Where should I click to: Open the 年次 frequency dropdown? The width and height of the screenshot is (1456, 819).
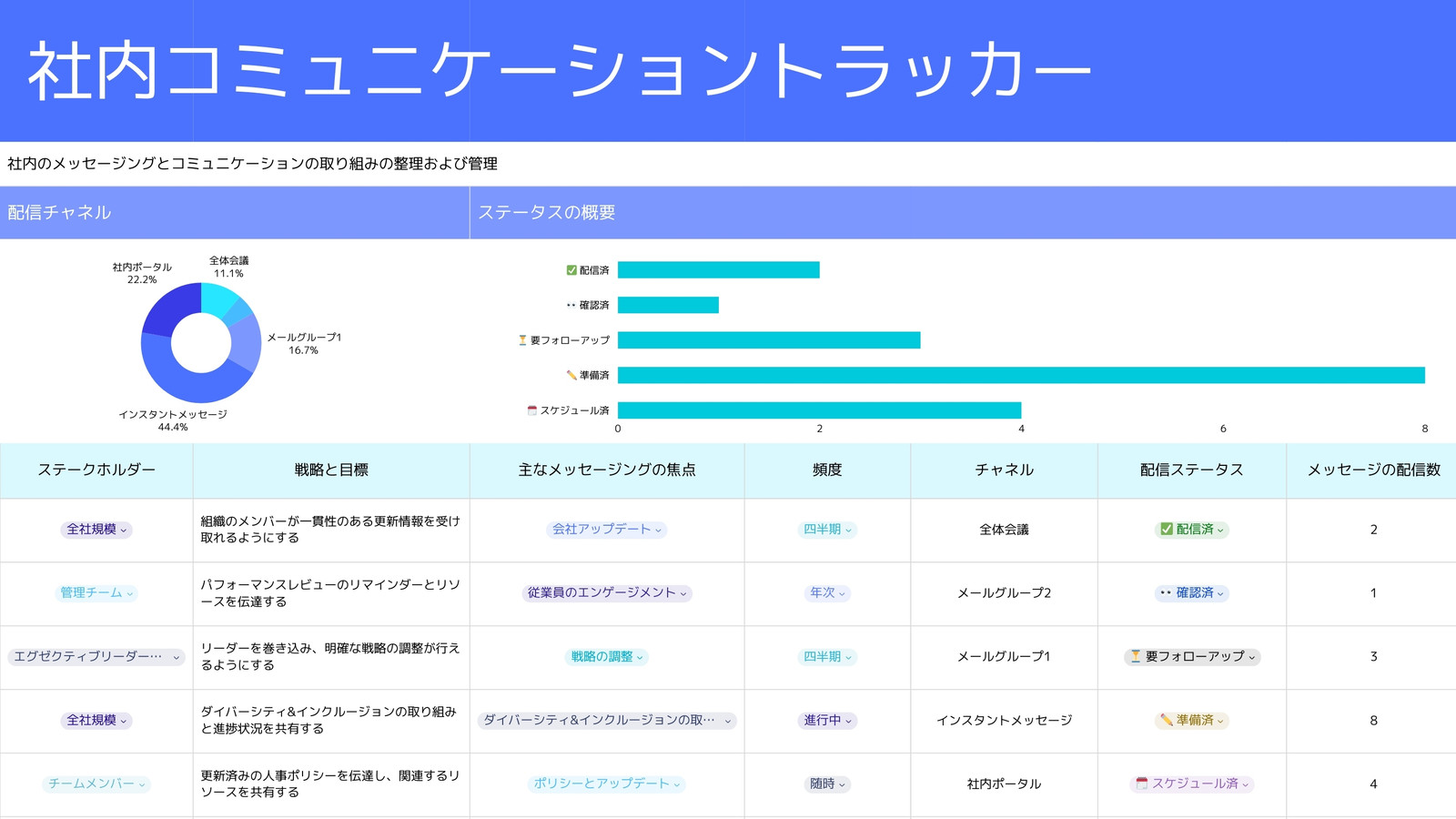coord(827,592)
